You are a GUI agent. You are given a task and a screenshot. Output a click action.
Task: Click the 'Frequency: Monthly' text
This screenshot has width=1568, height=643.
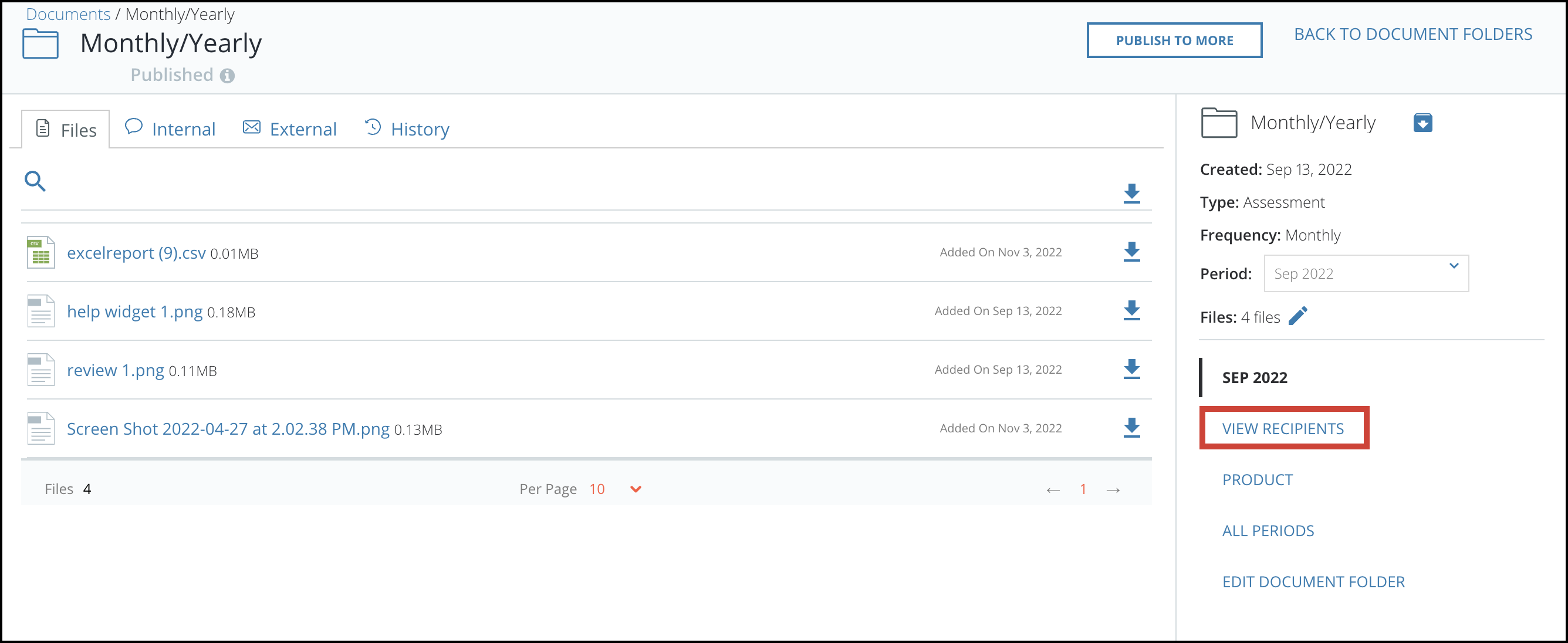point(1270,235)
